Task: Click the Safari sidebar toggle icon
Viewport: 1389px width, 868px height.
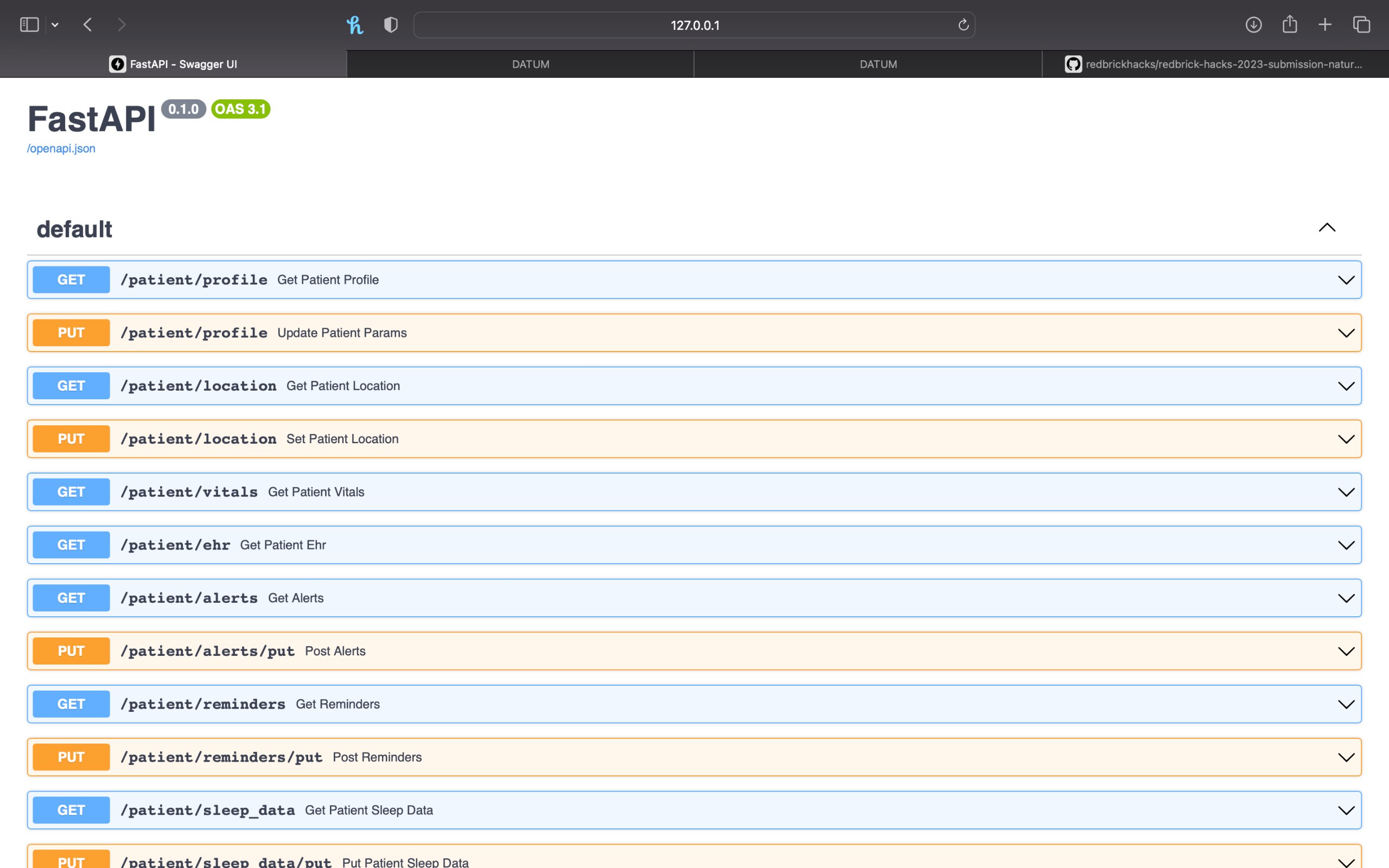Action: (29, 25)
